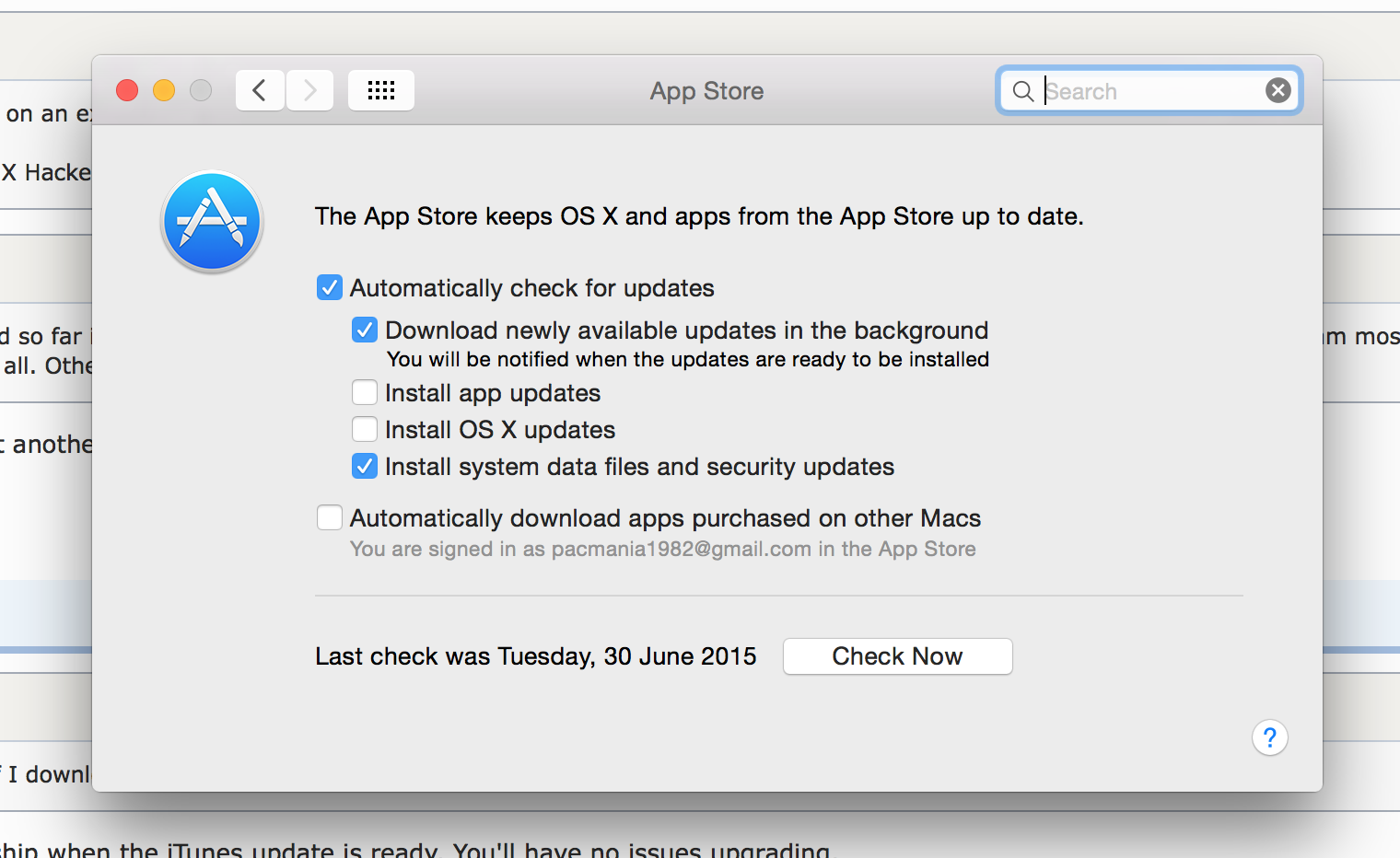Enable Install app updates checkbox

[x=365, y=393]
